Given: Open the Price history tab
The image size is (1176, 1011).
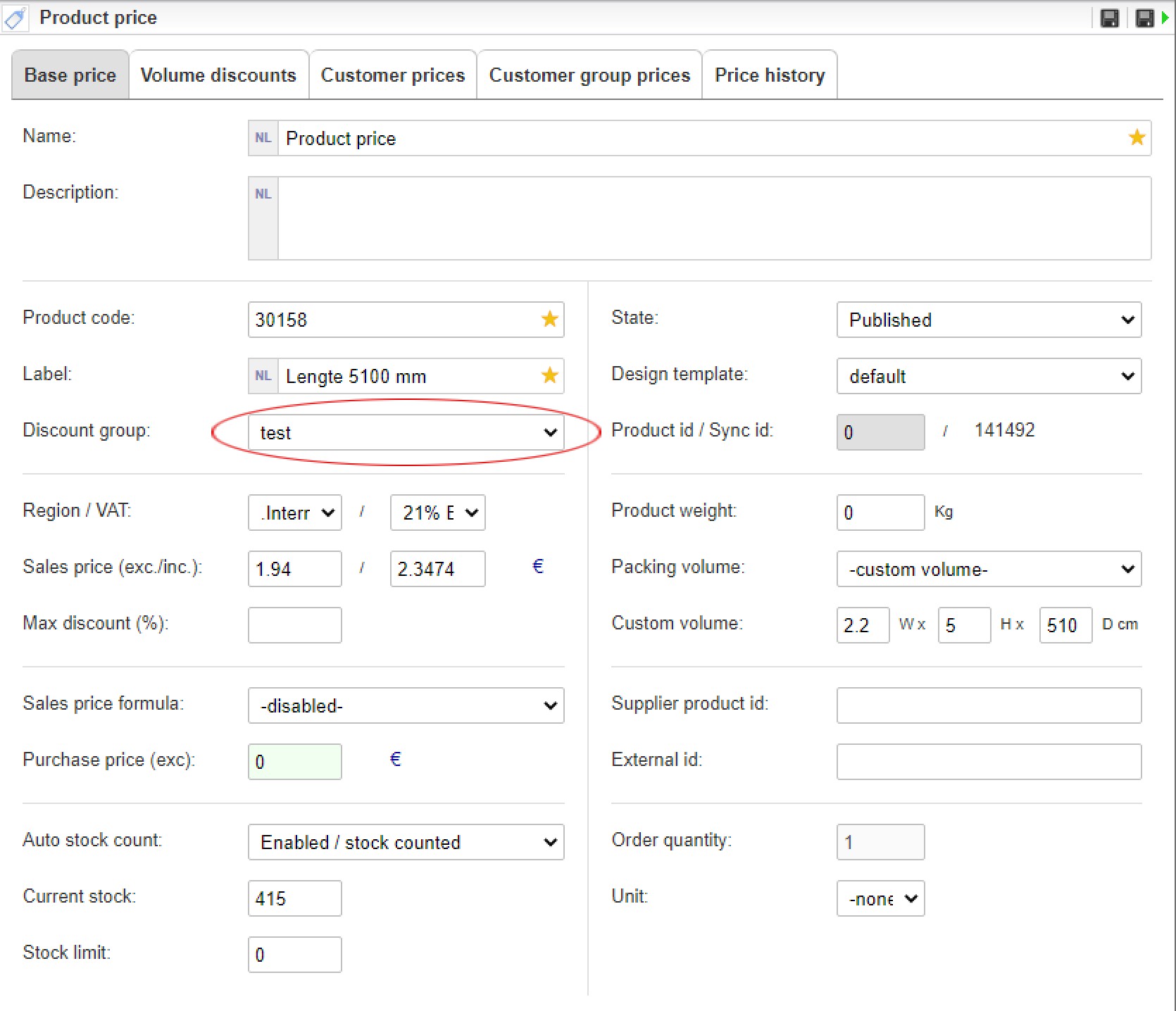Looking at the screenshot, I should tap(769, 75).
